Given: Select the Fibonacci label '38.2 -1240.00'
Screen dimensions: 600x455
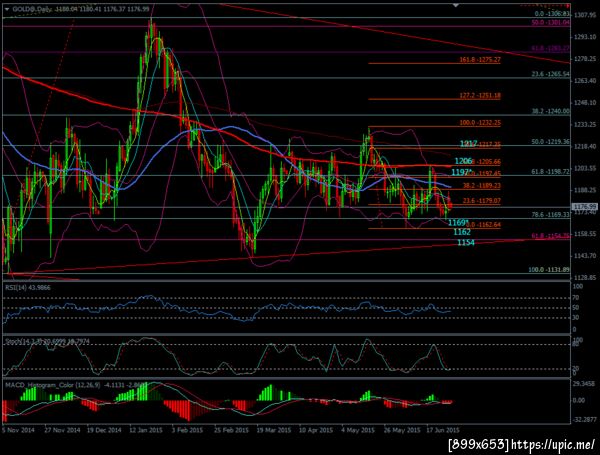Looking at the screenshot, I should (550, 111).
